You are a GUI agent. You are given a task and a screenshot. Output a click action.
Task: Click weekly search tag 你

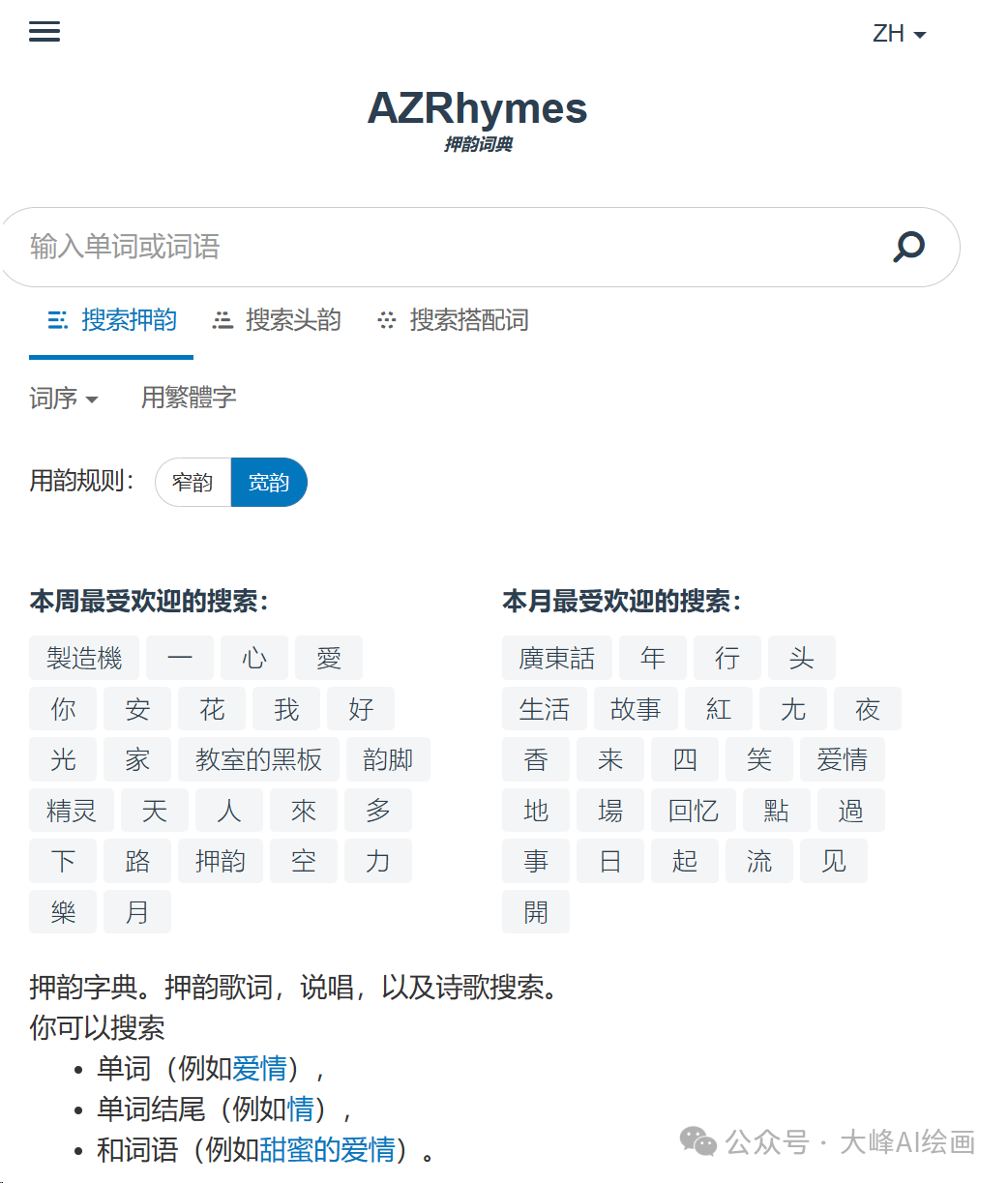coord(63,709)
